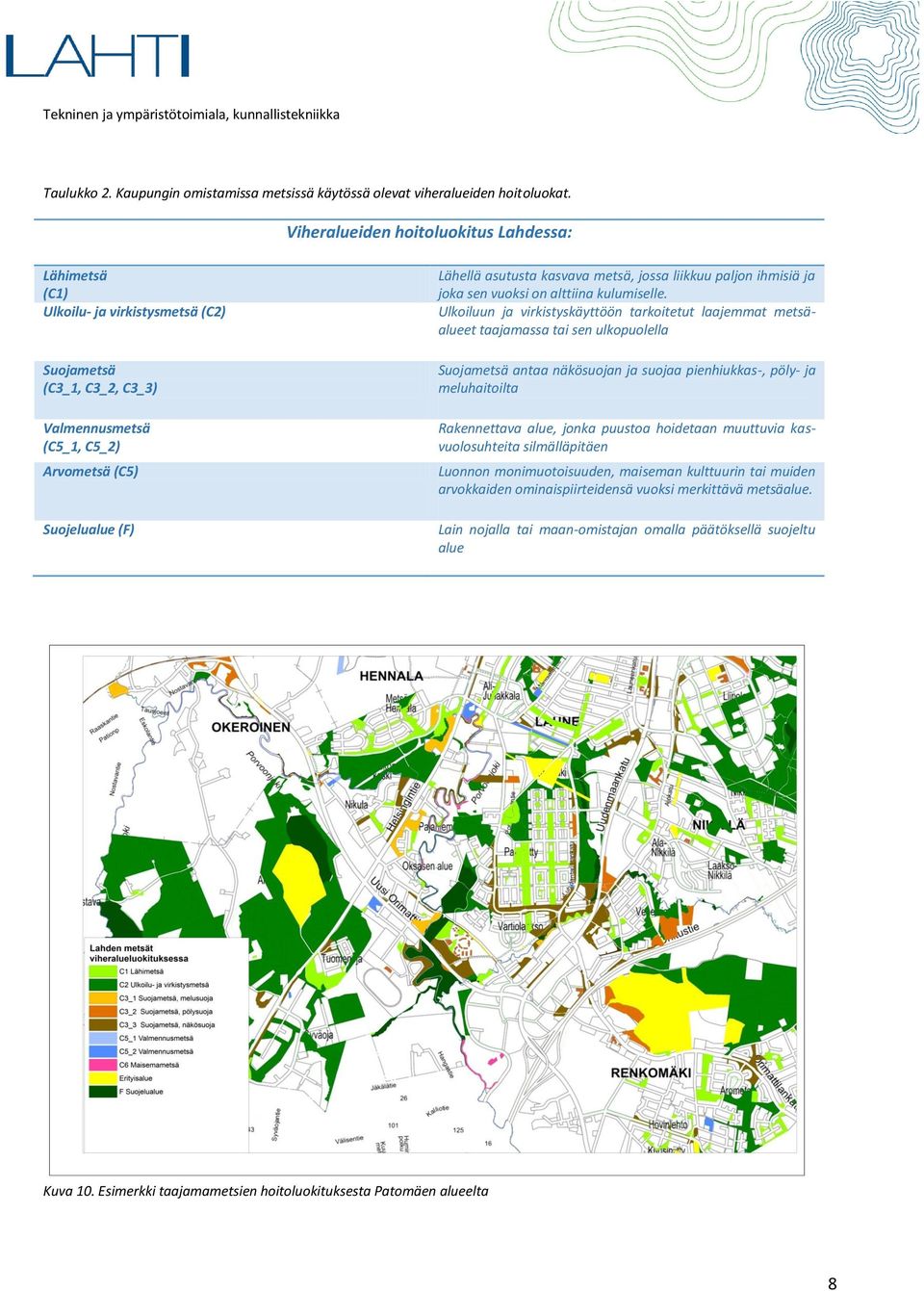Image resolution: width=924 pixels, height=1291 pixels.
Task: Click the 'Valmennusmetsä' row label in the table
Action: (x=96, y=428)
